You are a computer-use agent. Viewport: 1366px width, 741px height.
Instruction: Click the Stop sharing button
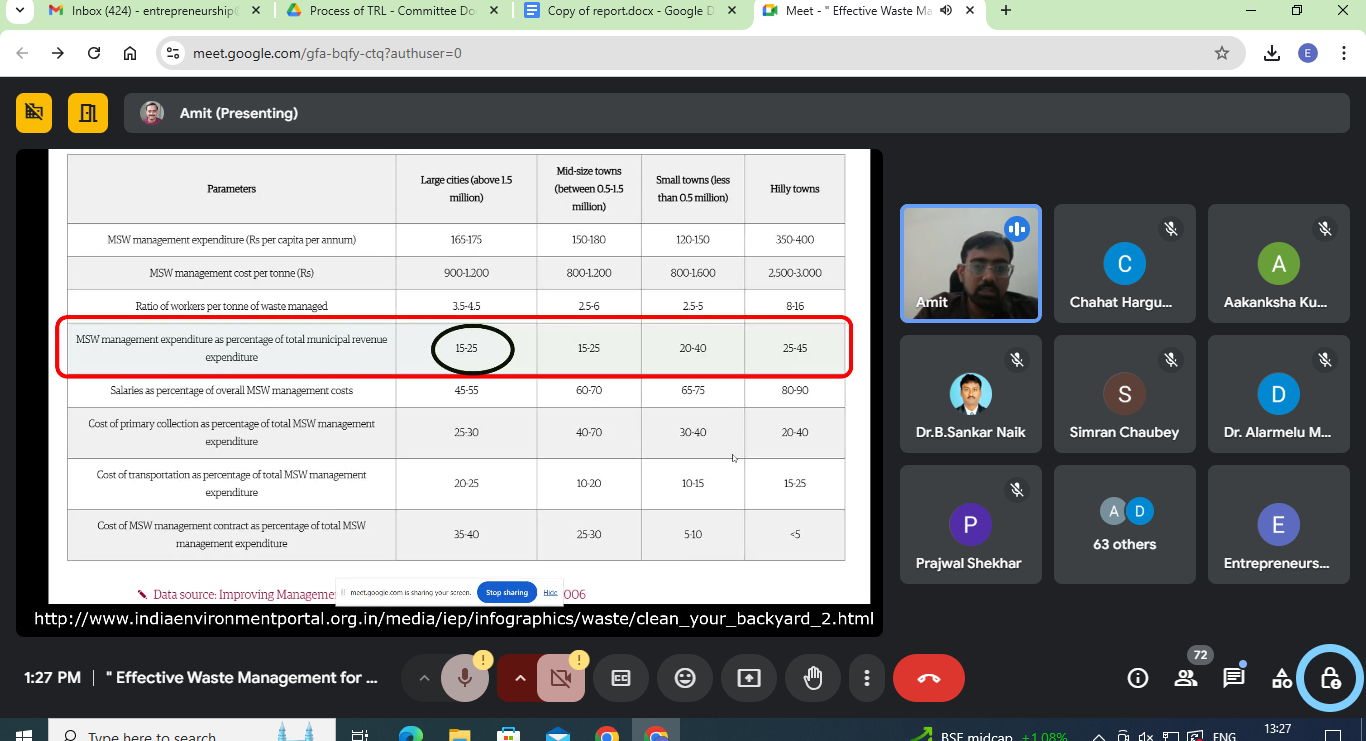(x=507, y=592)
